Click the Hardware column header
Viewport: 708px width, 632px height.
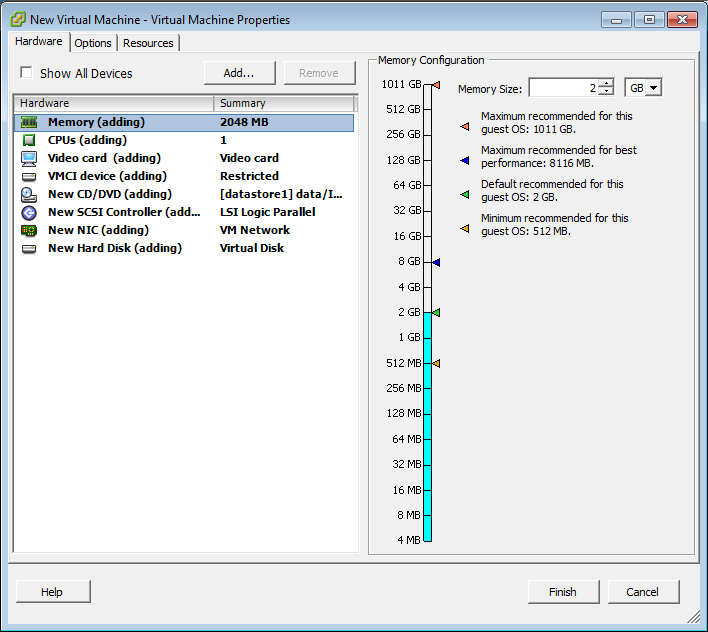(114, 103)
